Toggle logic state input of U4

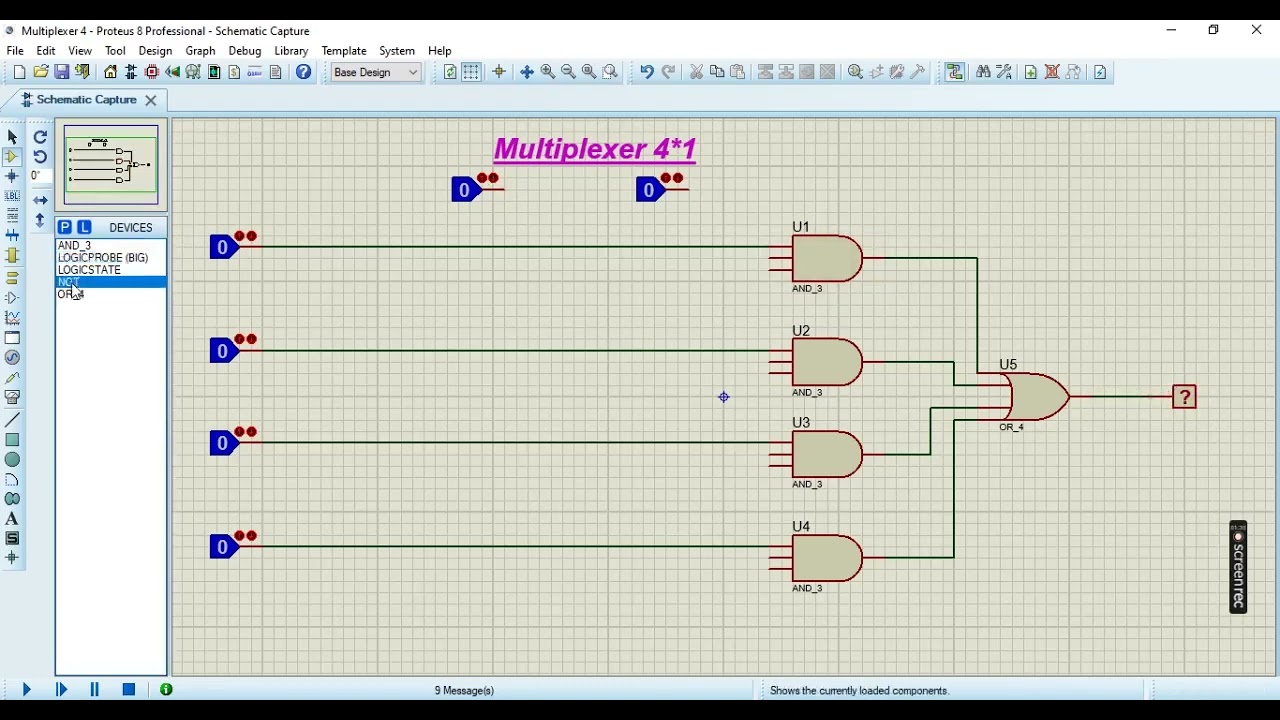tap(224, 547)
